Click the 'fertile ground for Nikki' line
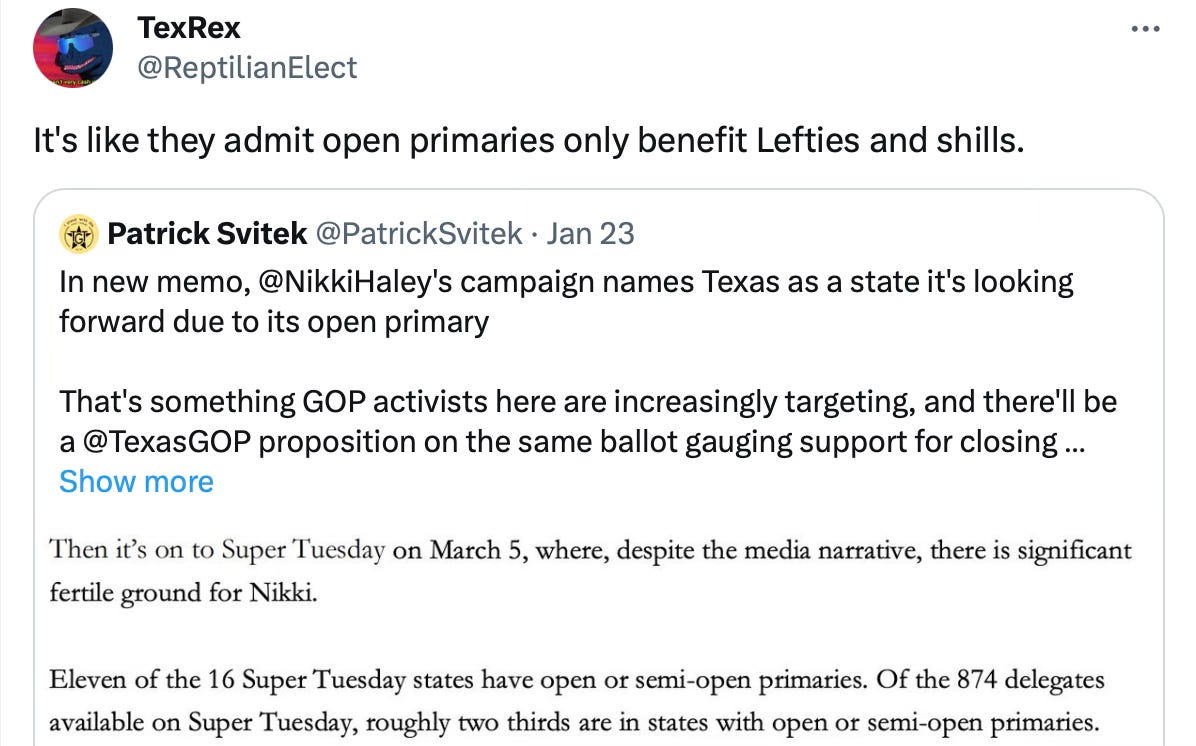The height and width of the screenshot is (746, 1196). click(183, 593)
